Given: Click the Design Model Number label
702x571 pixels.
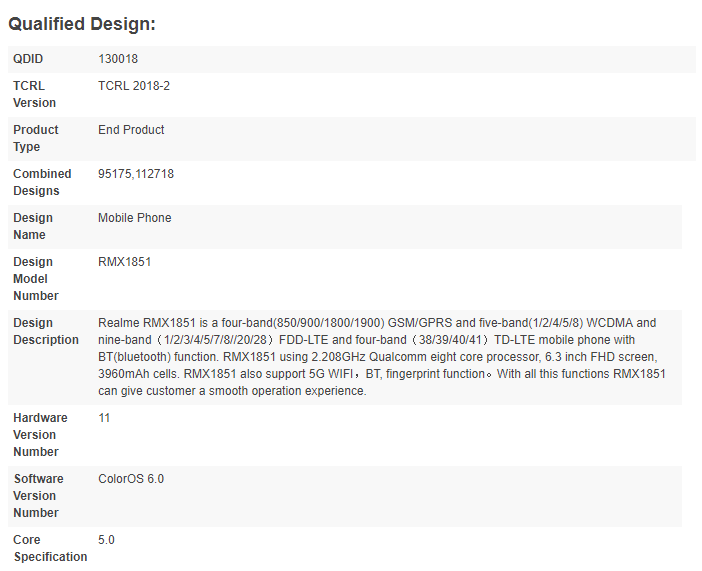Looking at the screenshot, I should point(36,279).
